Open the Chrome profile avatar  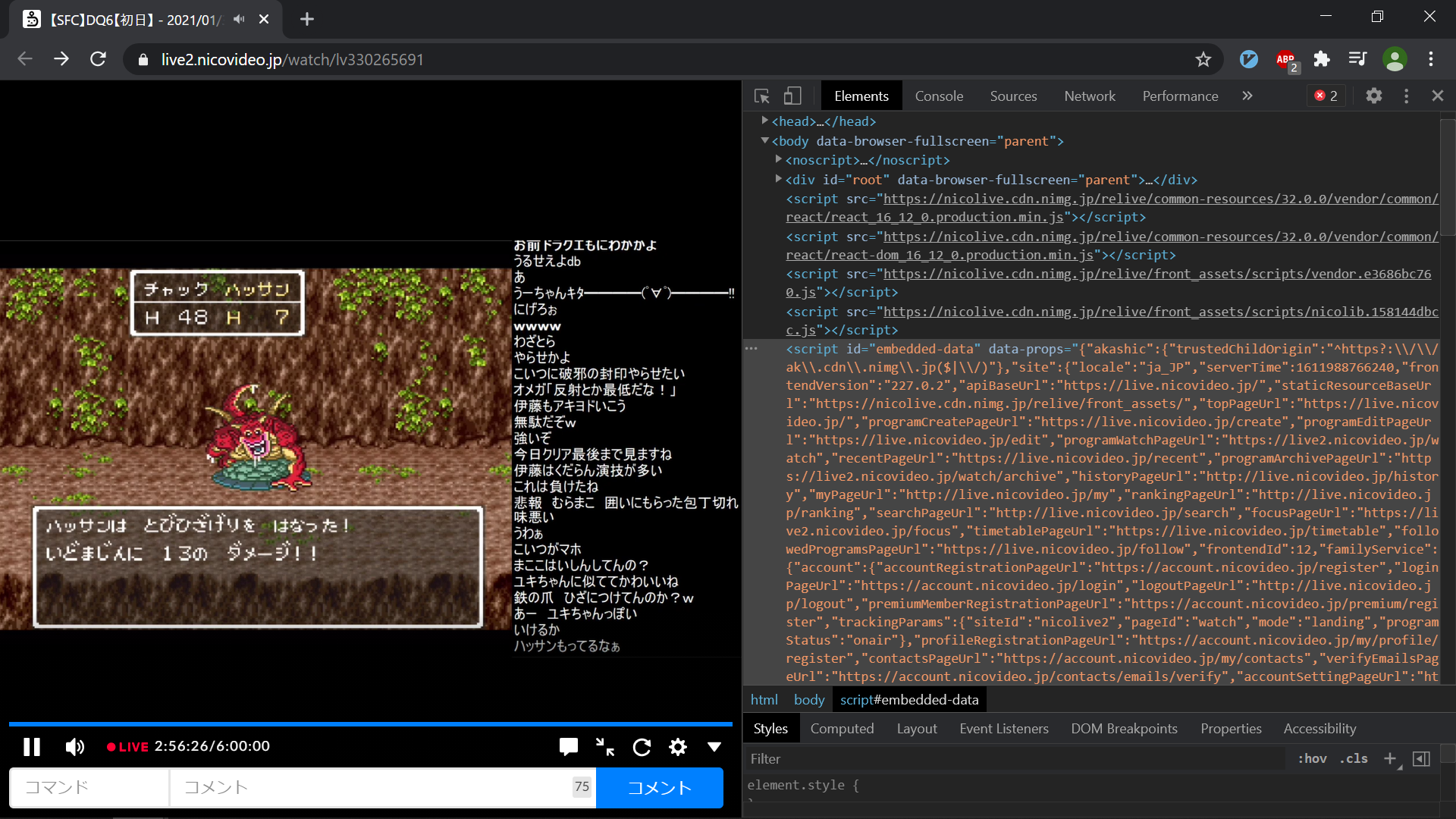pos(1395,59)
